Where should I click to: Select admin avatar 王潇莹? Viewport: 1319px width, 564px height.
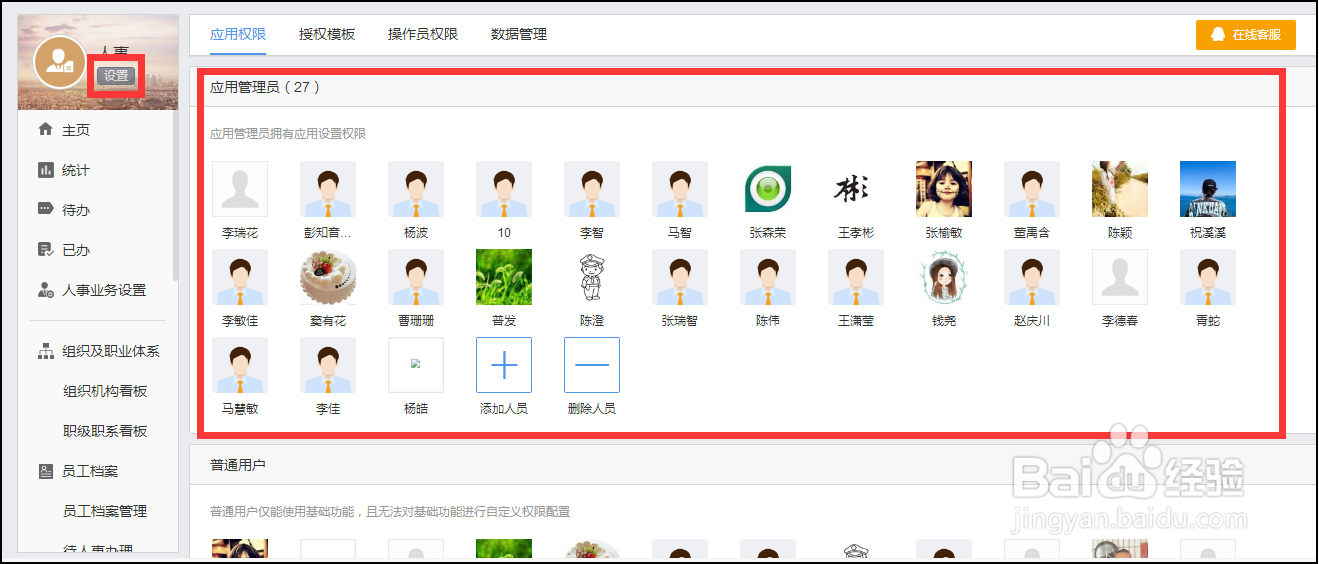click(856, 277)
